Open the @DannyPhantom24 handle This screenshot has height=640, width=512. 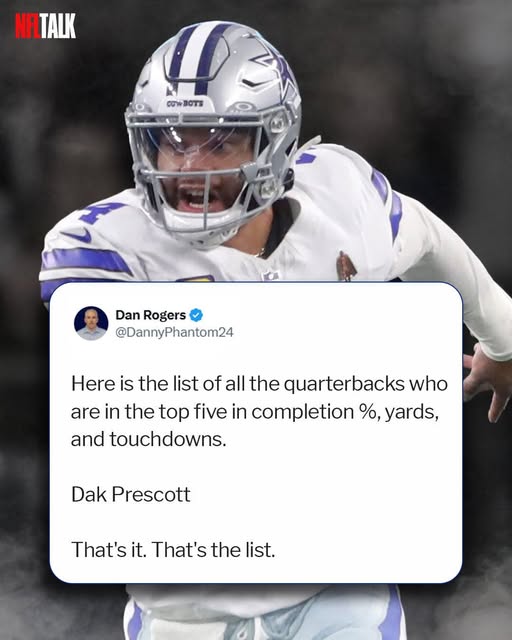pos(174,332)
